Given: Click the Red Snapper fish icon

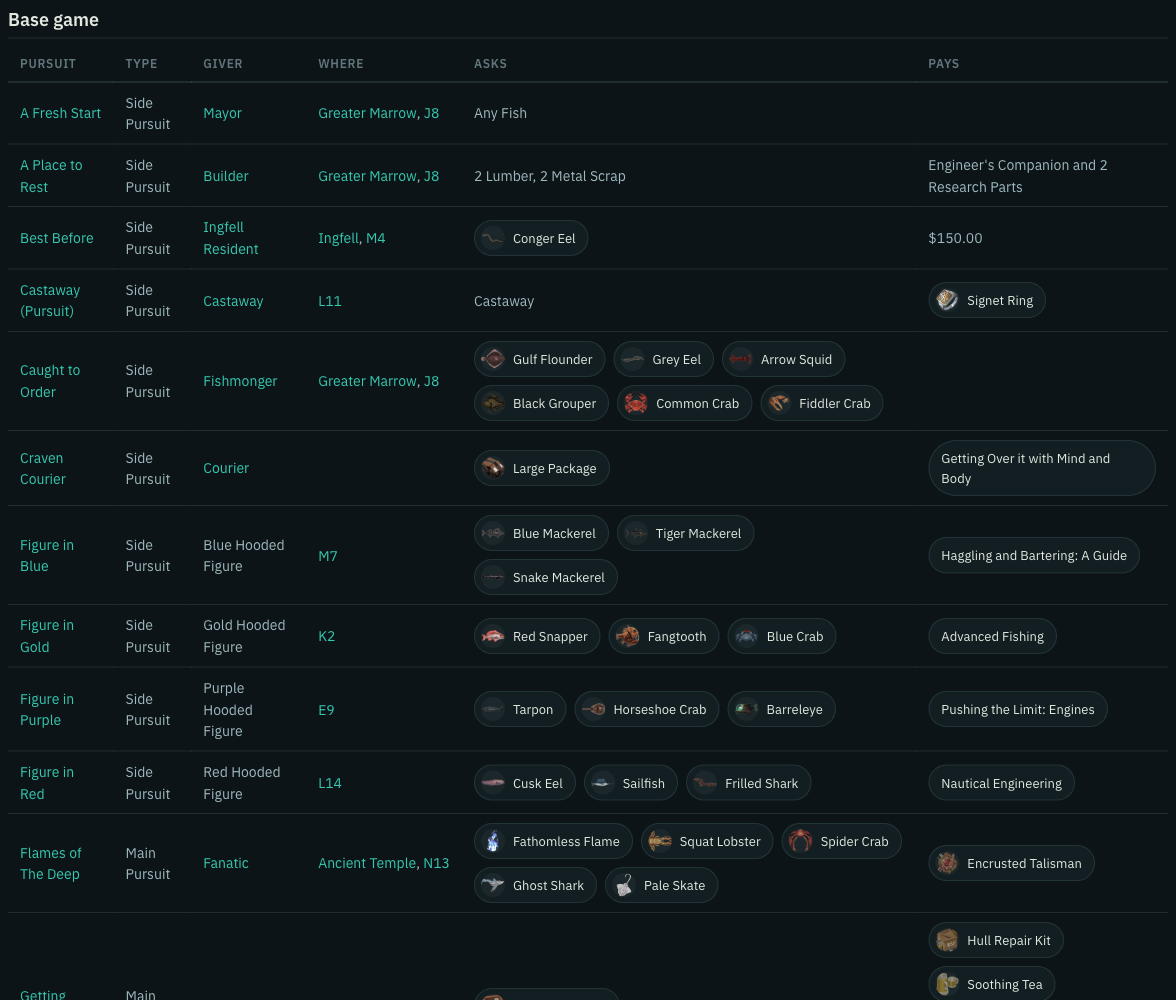Looking at the screenshot, I should [493, 636].
